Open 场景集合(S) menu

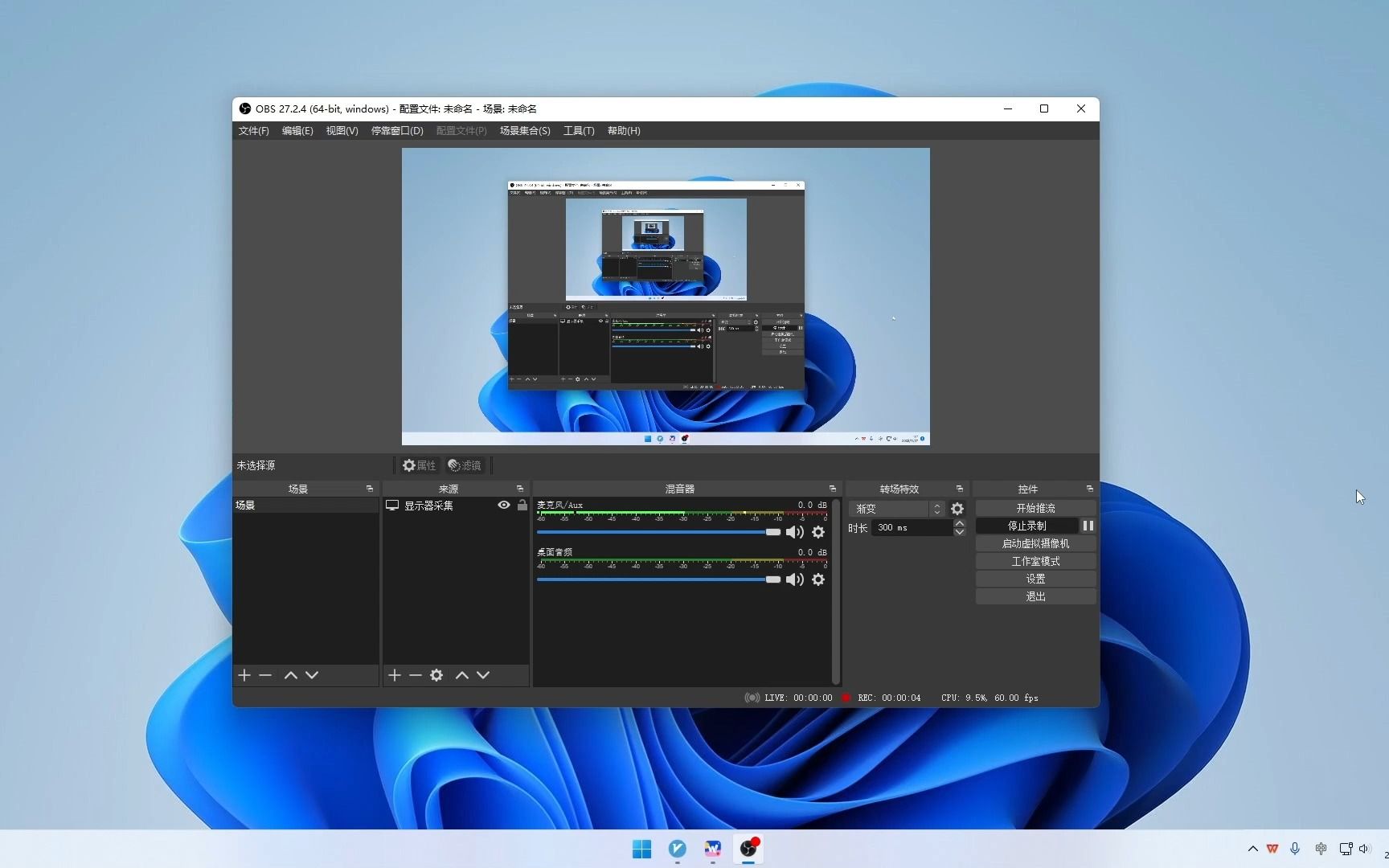click(x=525, y=131)
